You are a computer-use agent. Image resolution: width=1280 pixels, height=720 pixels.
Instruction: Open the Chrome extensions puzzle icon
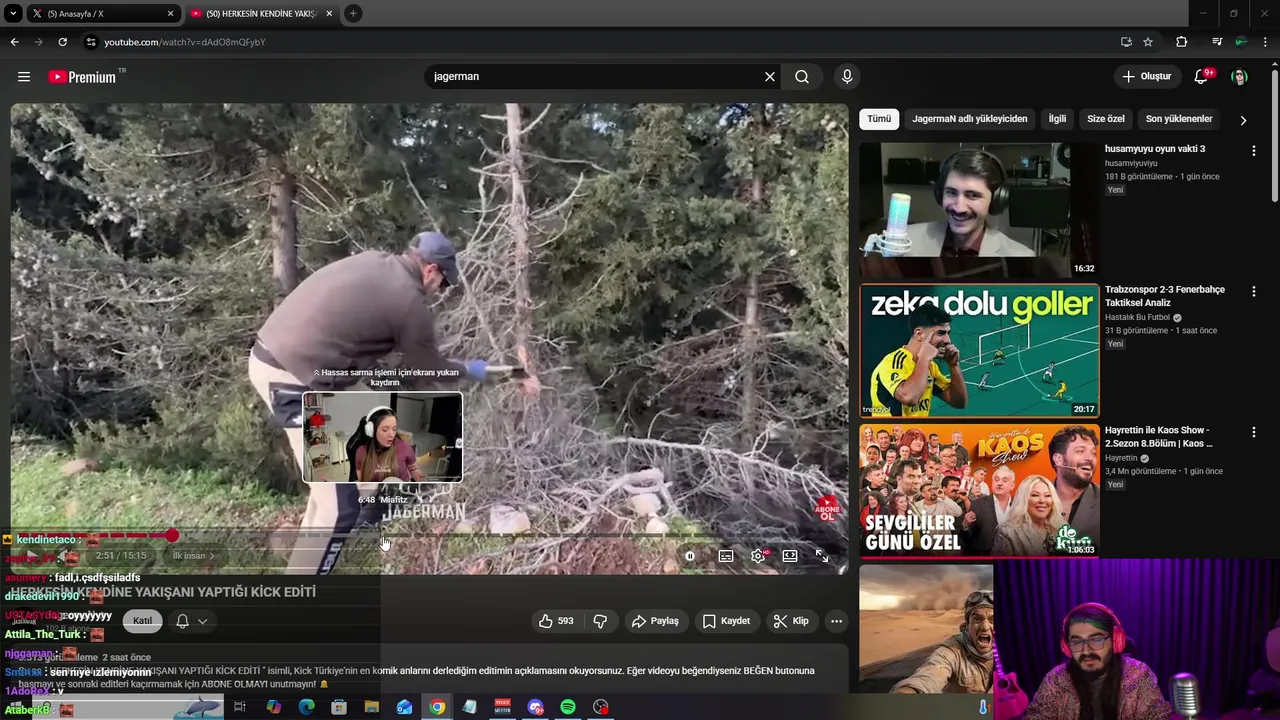[x=1182, y=42]
